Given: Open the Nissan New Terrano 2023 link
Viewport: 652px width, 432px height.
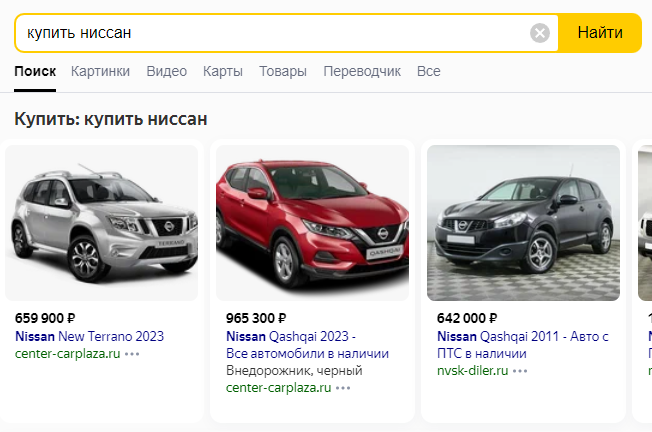Looking at the screenshot, I should coord(89,336).
